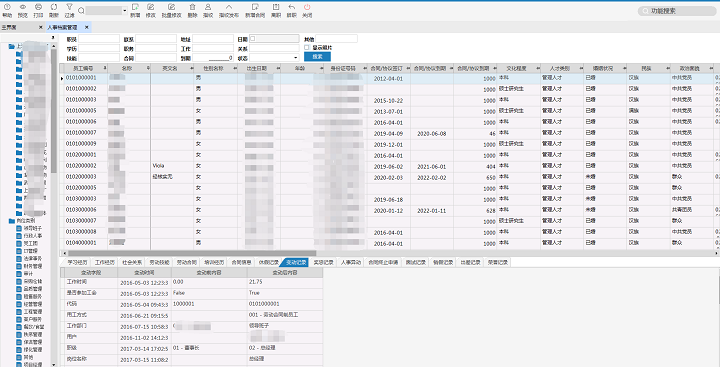This screenshot has height=367, width=720.
Task: Open 预览 preview from the toolbar
Action: (x=23, y=10)
